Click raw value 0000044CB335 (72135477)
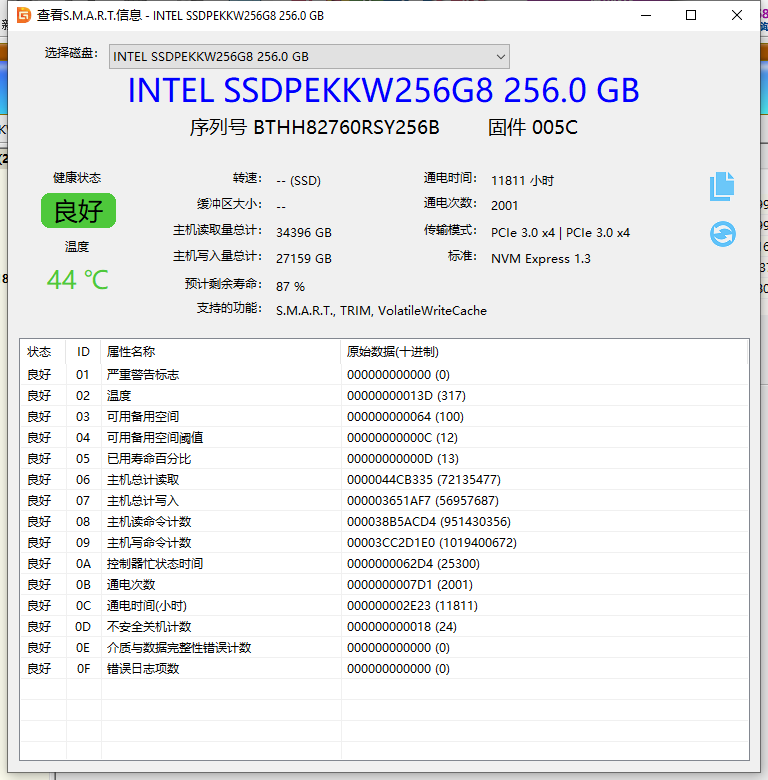 click(x=424, y=480)
